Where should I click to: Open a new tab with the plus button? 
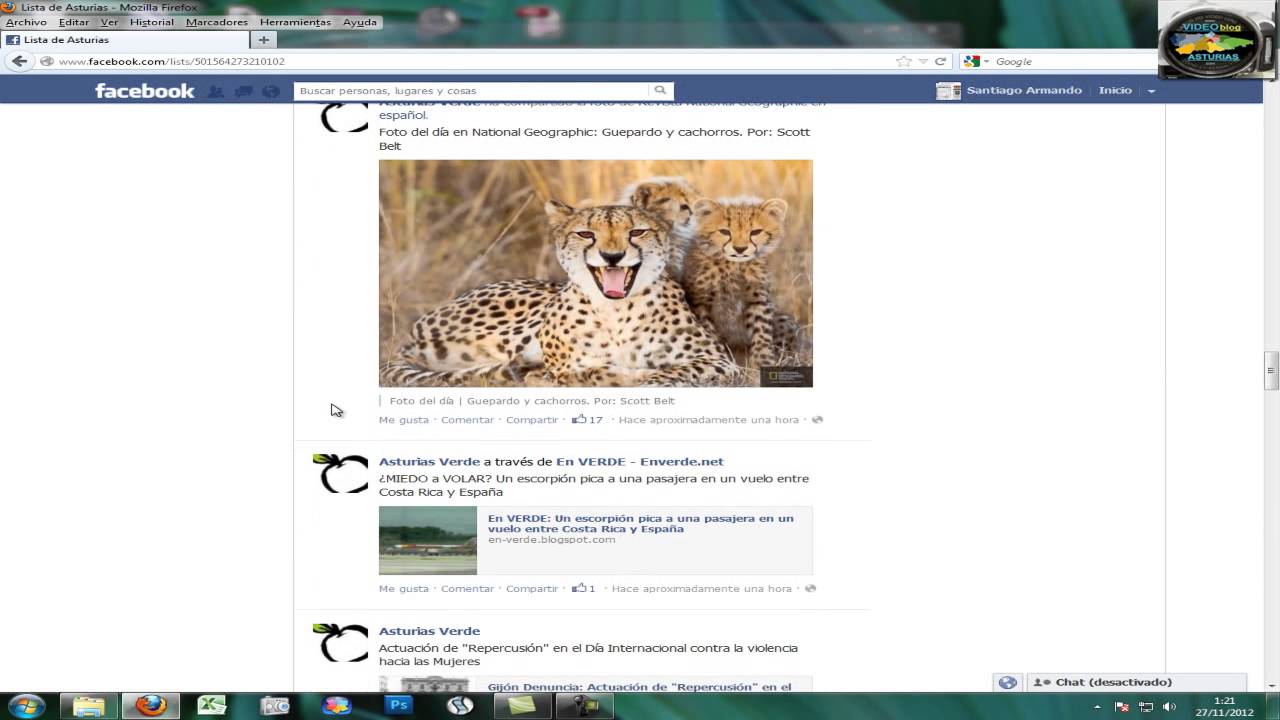pos(264,40)
